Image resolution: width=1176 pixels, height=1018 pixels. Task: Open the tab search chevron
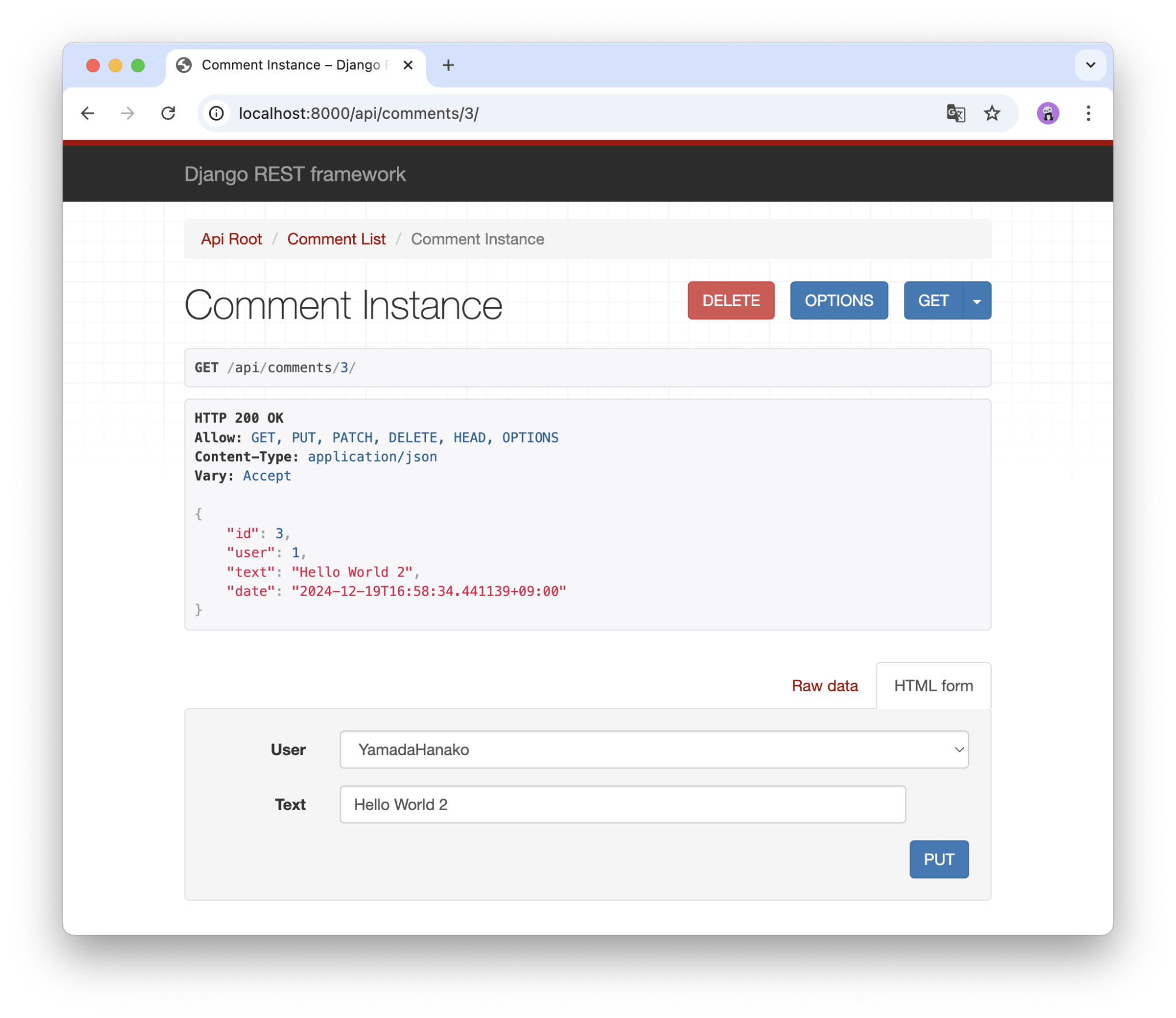click(x=1089, y=65)
